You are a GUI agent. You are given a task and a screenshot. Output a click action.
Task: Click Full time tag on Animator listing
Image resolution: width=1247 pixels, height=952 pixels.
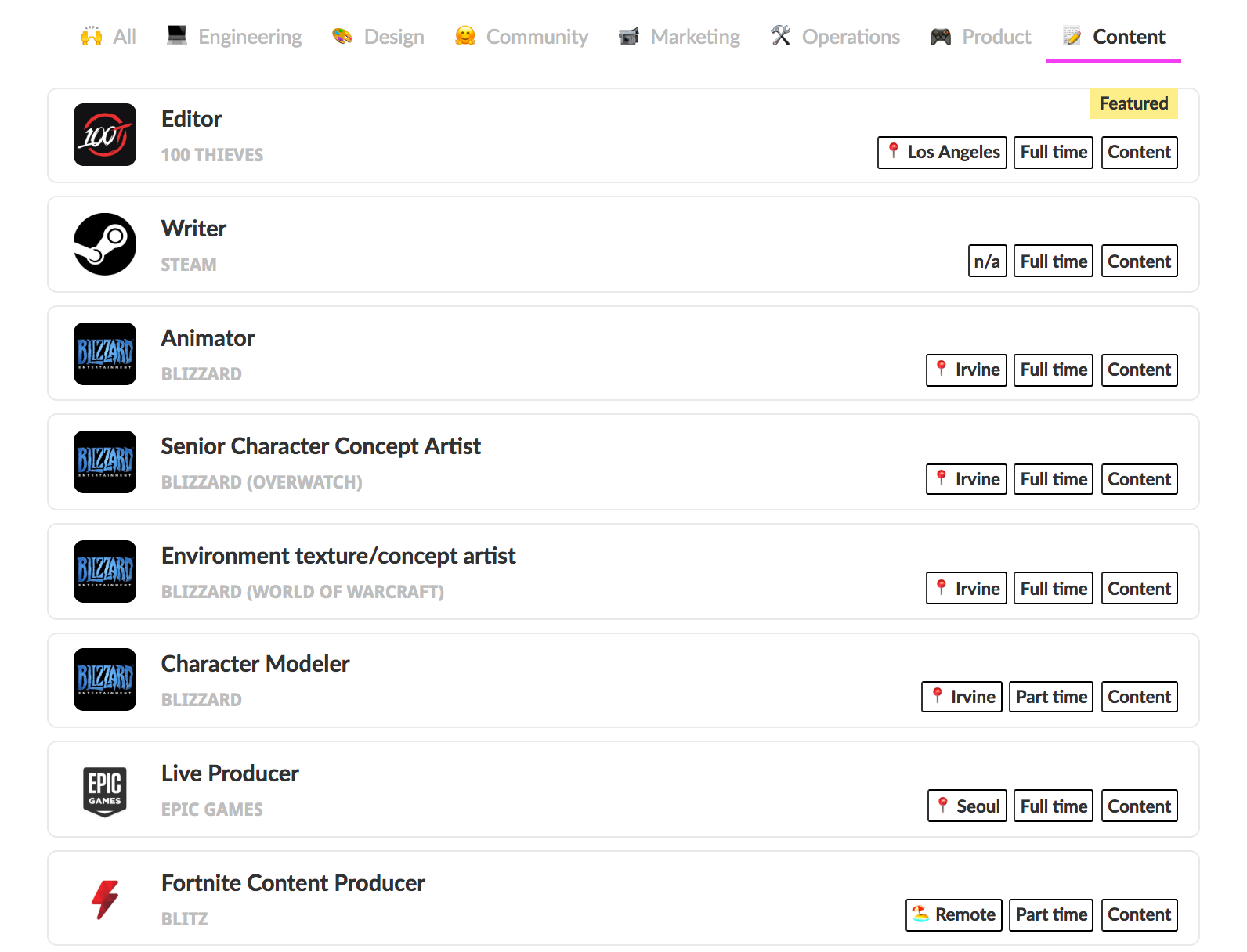pos(1054,370)
